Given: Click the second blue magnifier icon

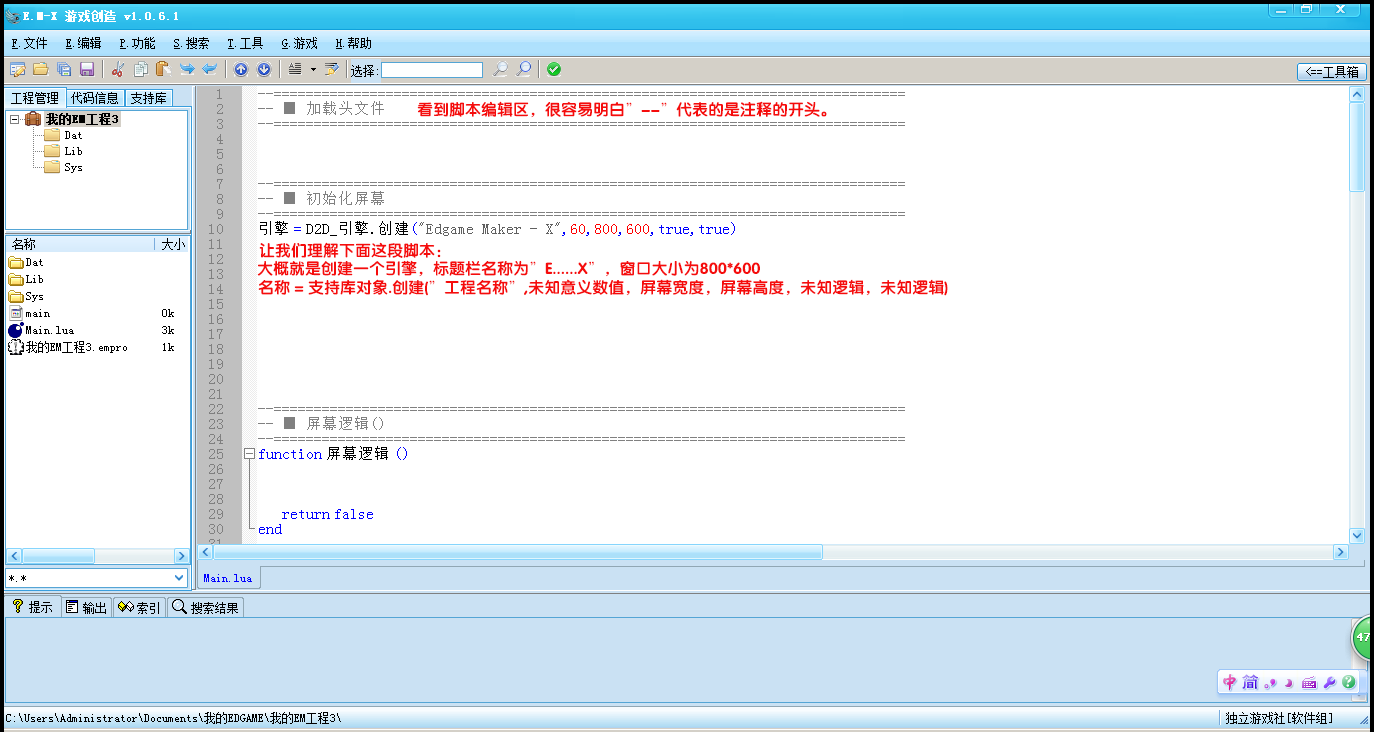Looking at the screenshot, I should click(524, 69).
